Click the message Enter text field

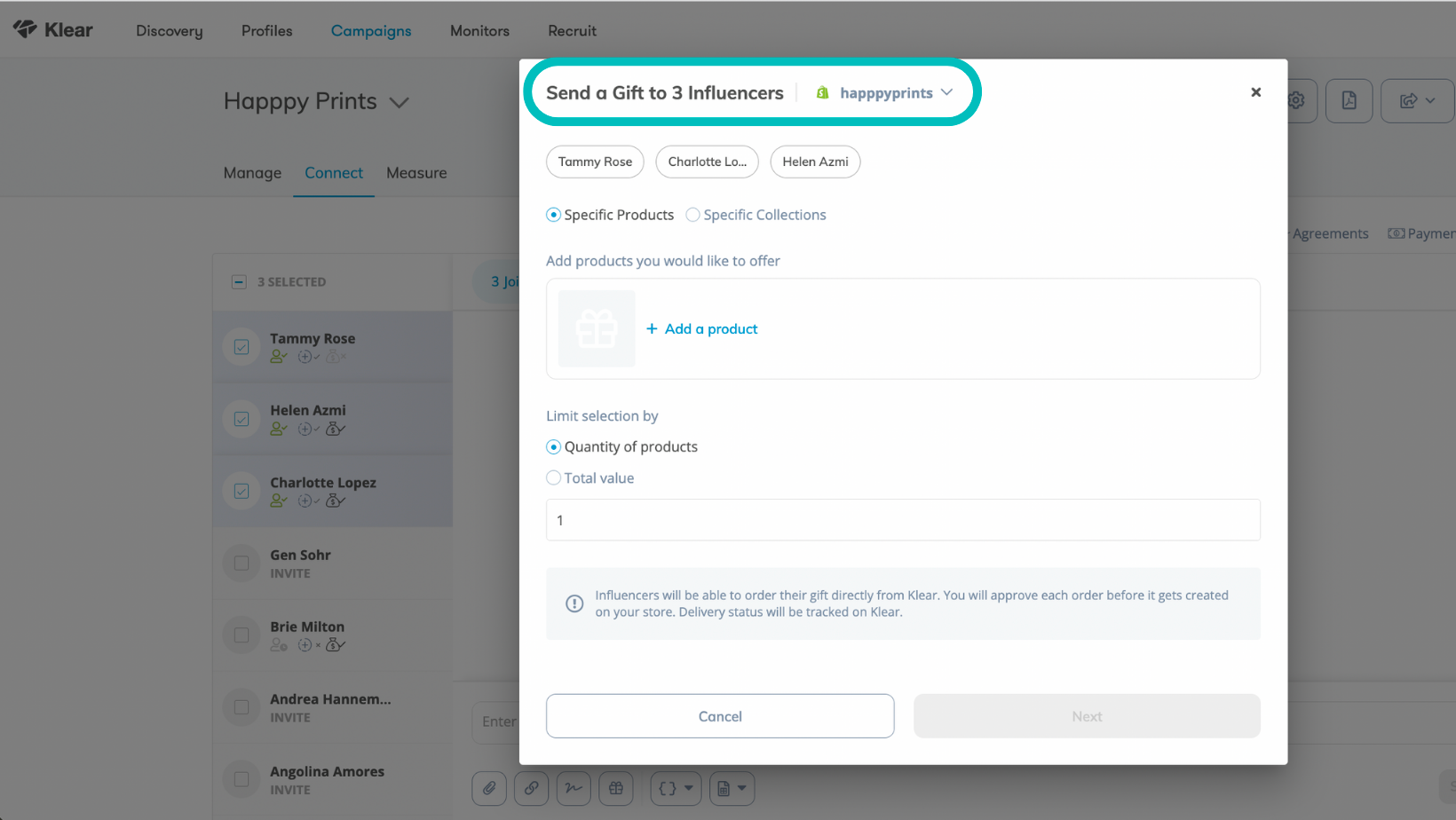coord(495,721)
